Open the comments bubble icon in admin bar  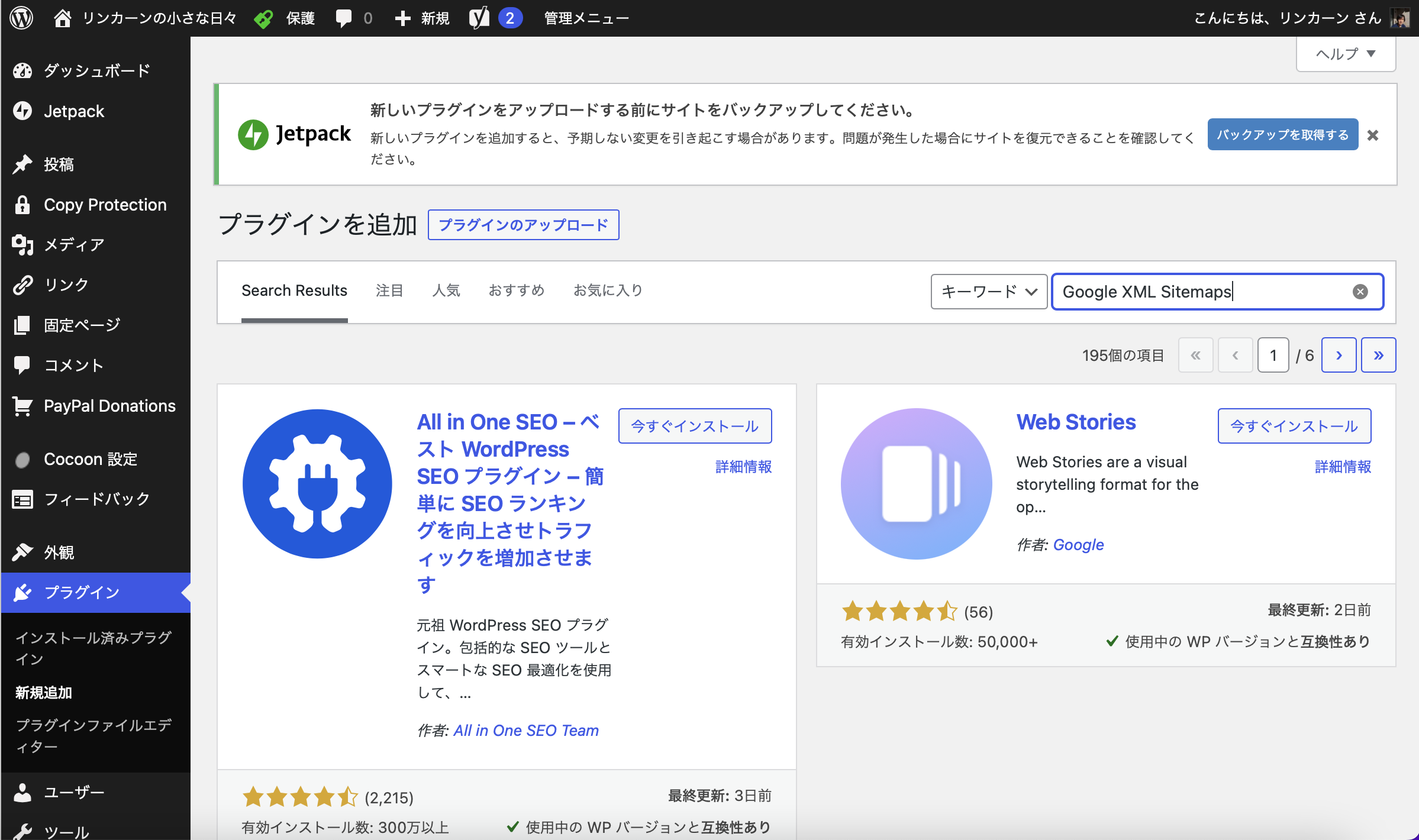pos(344,18)
